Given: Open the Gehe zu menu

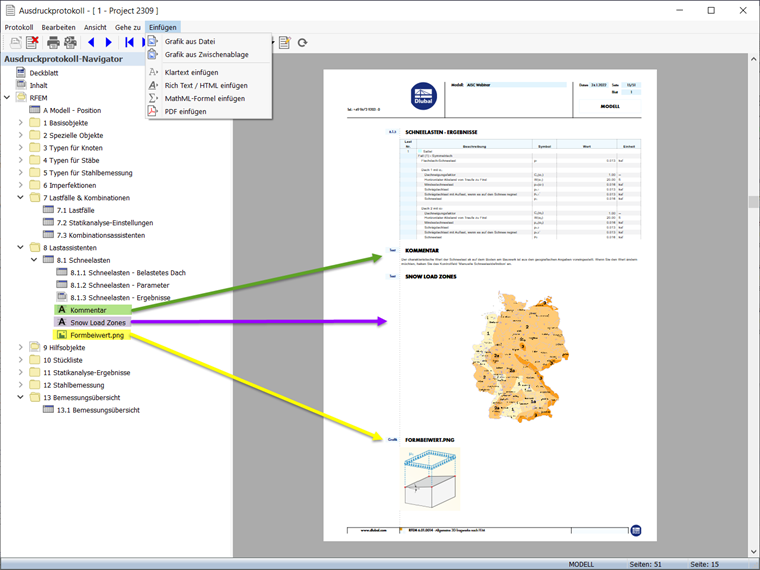Looking at the screenshot, I should (x=127, y=27).
